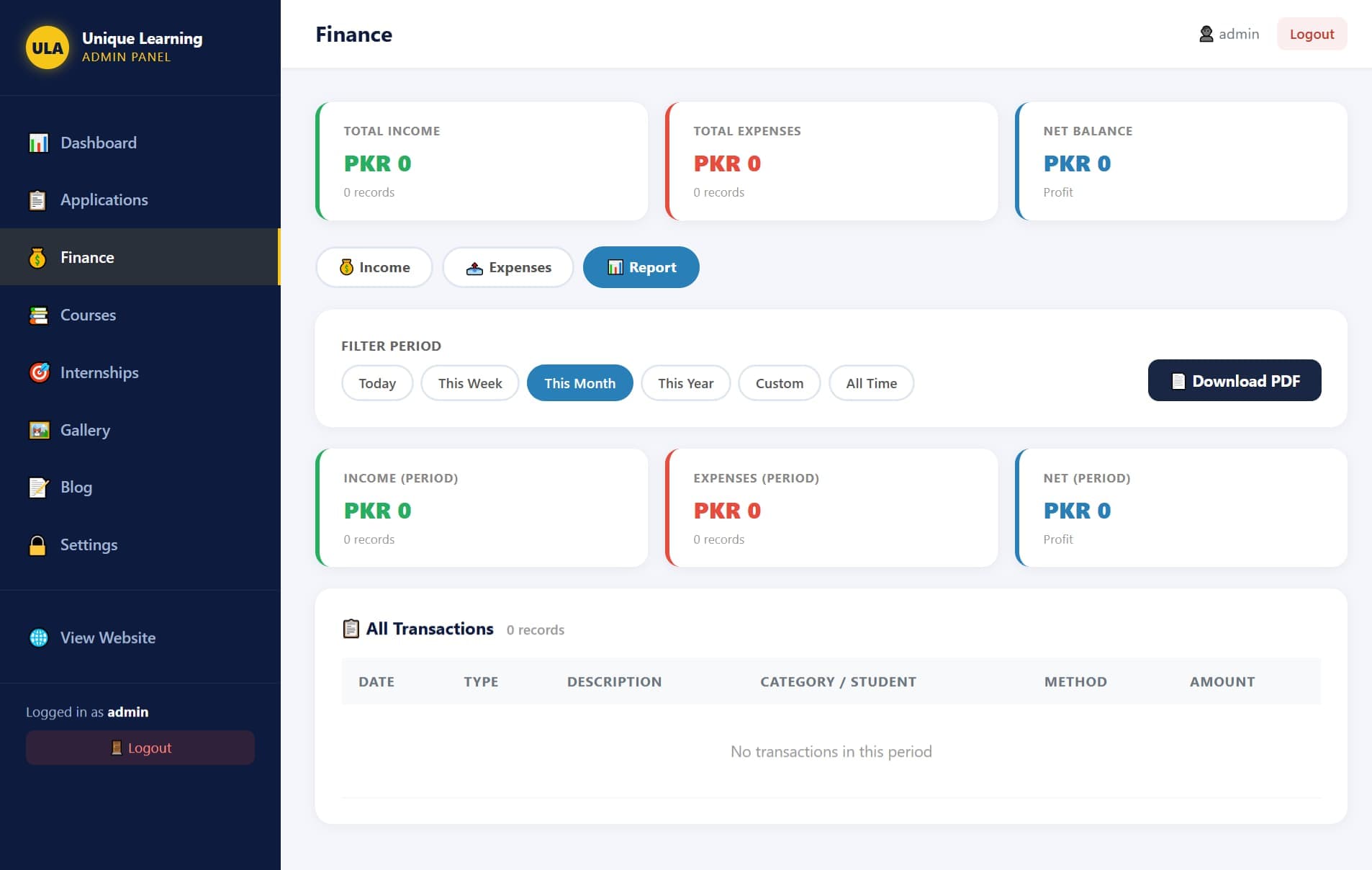Filter period by Today

tap(377, 383)
